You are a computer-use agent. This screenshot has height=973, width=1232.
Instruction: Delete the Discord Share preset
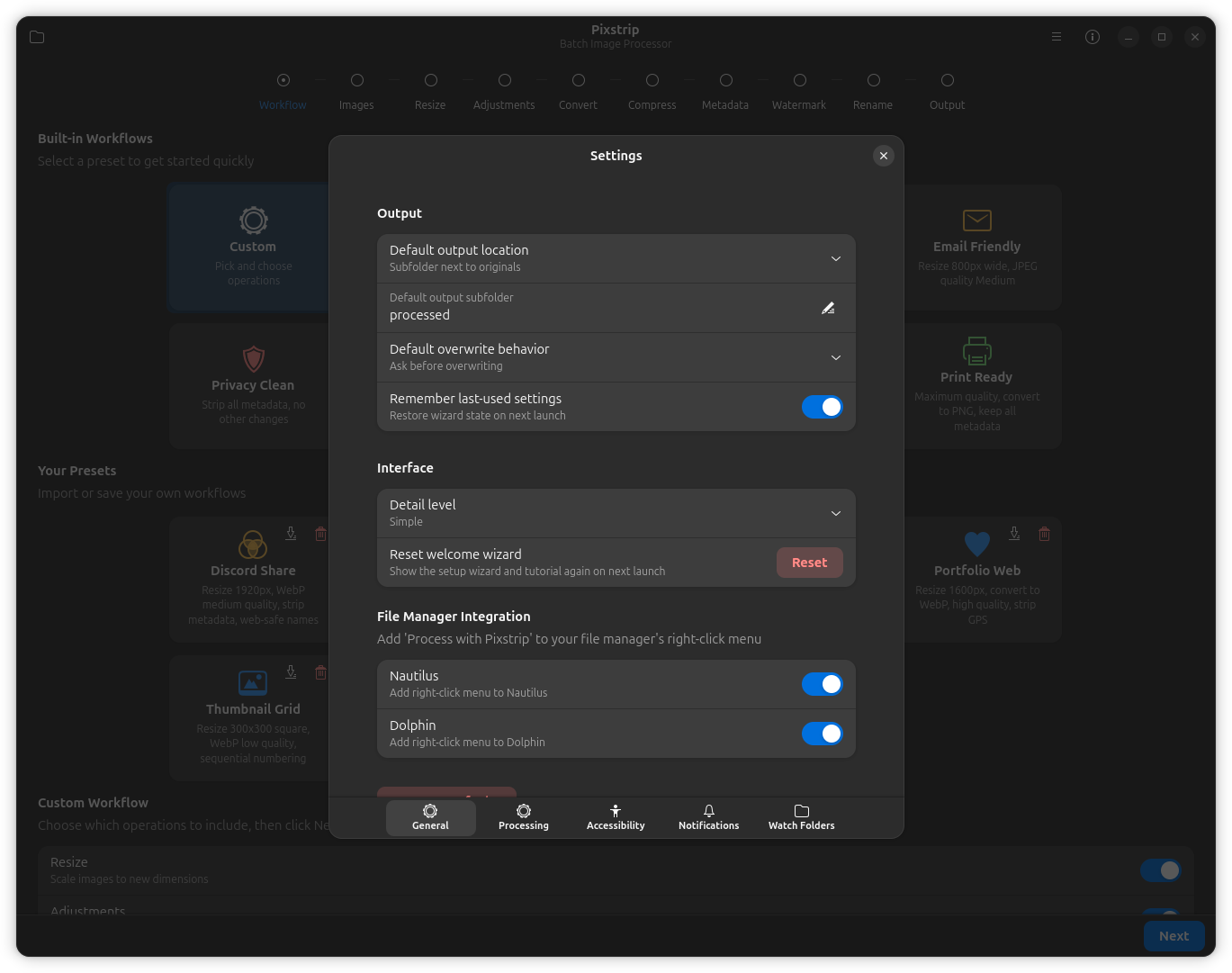pos(320,534)
